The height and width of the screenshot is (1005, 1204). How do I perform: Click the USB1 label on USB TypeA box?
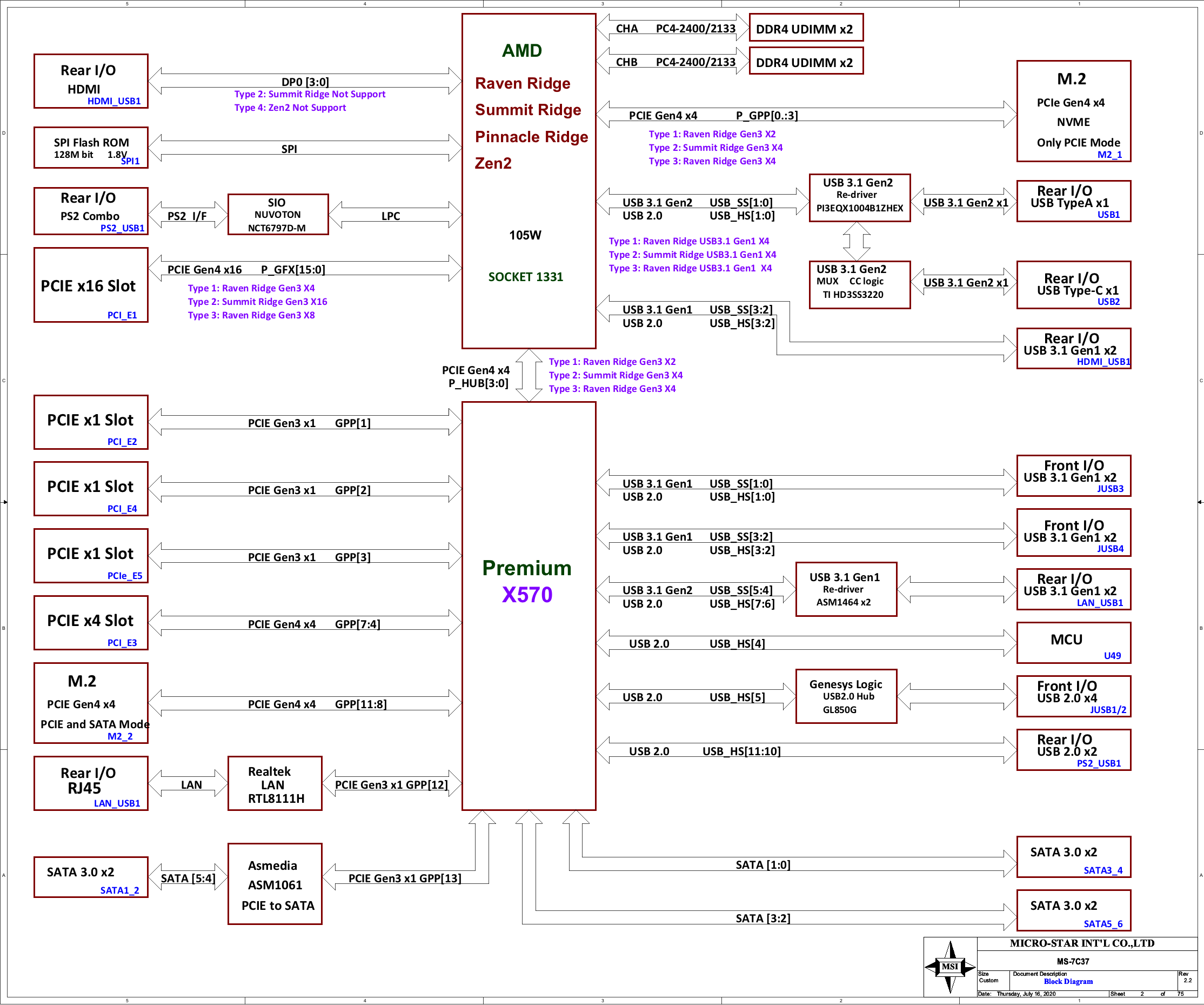pyautogui.click(x=1109, y=215)
